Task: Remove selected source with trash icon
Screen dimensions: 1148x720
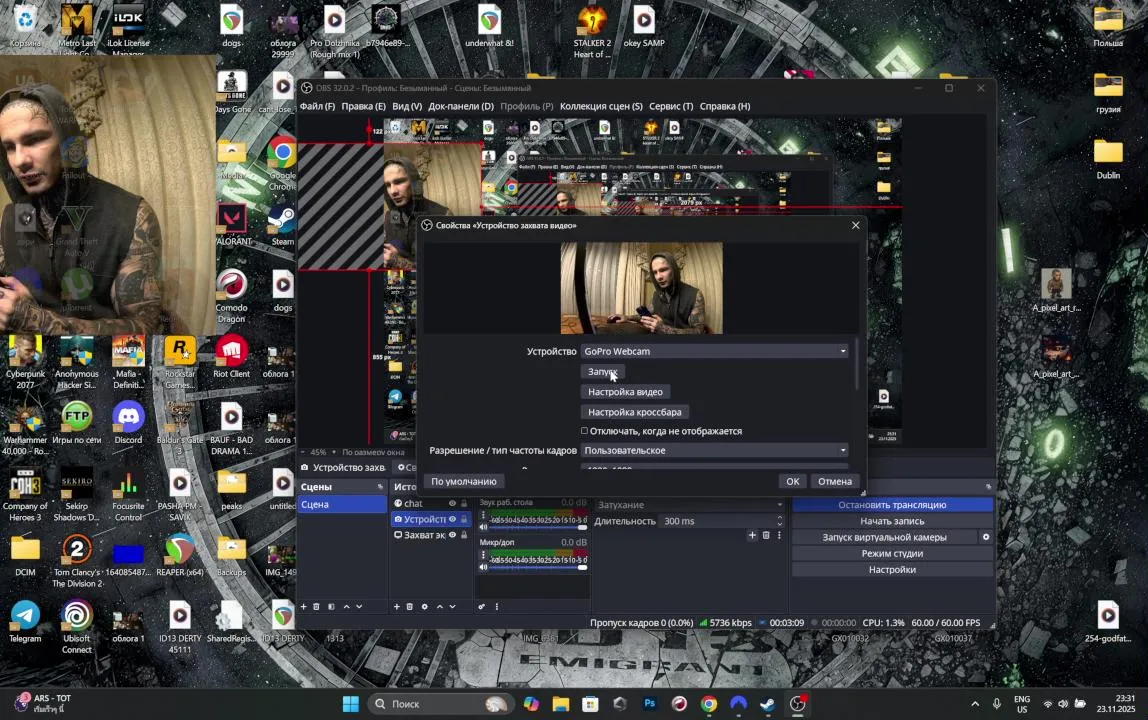Action: (x=410, y=606)
